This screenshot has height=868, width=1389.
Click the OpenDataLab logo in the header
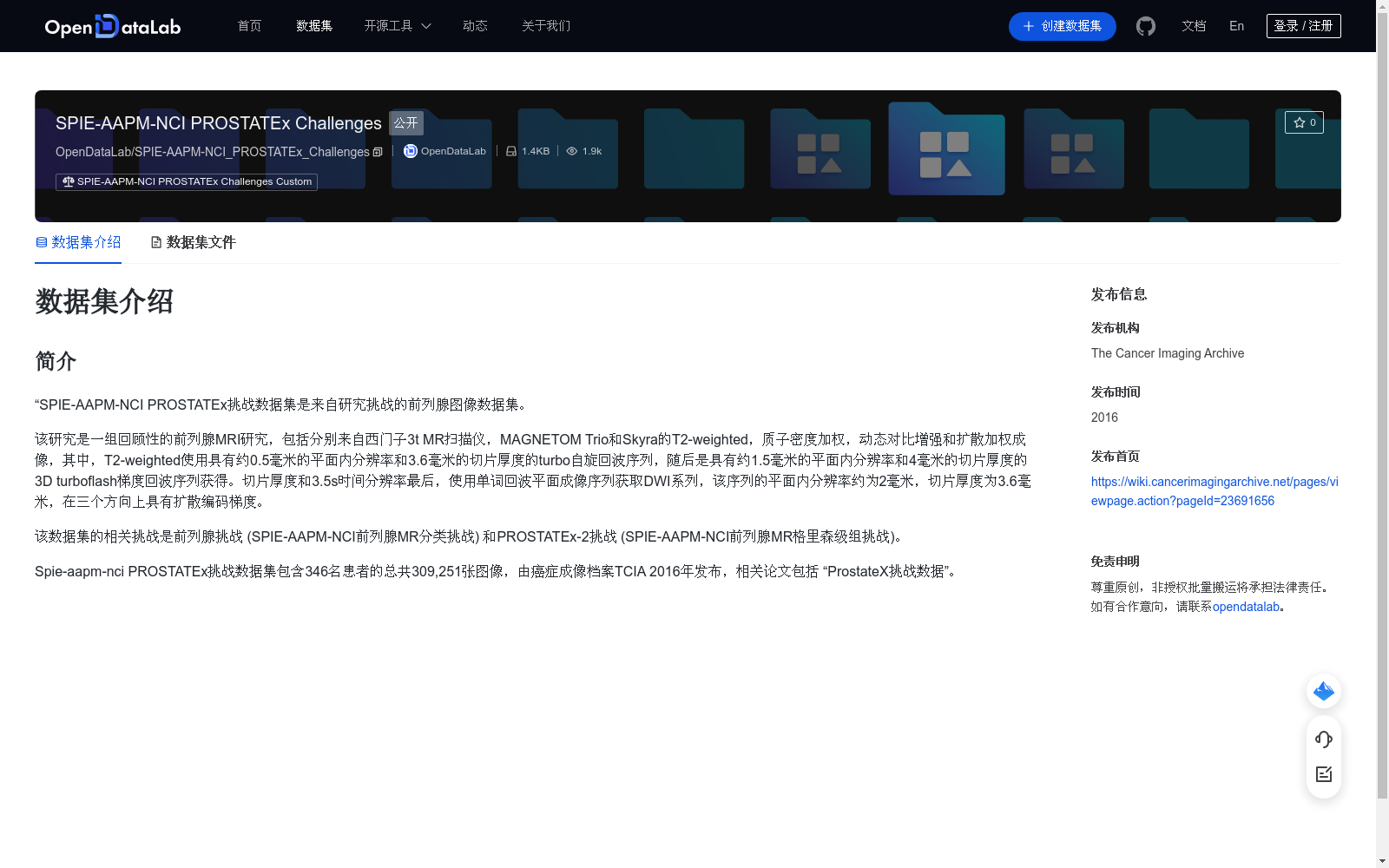pos(112,26)
